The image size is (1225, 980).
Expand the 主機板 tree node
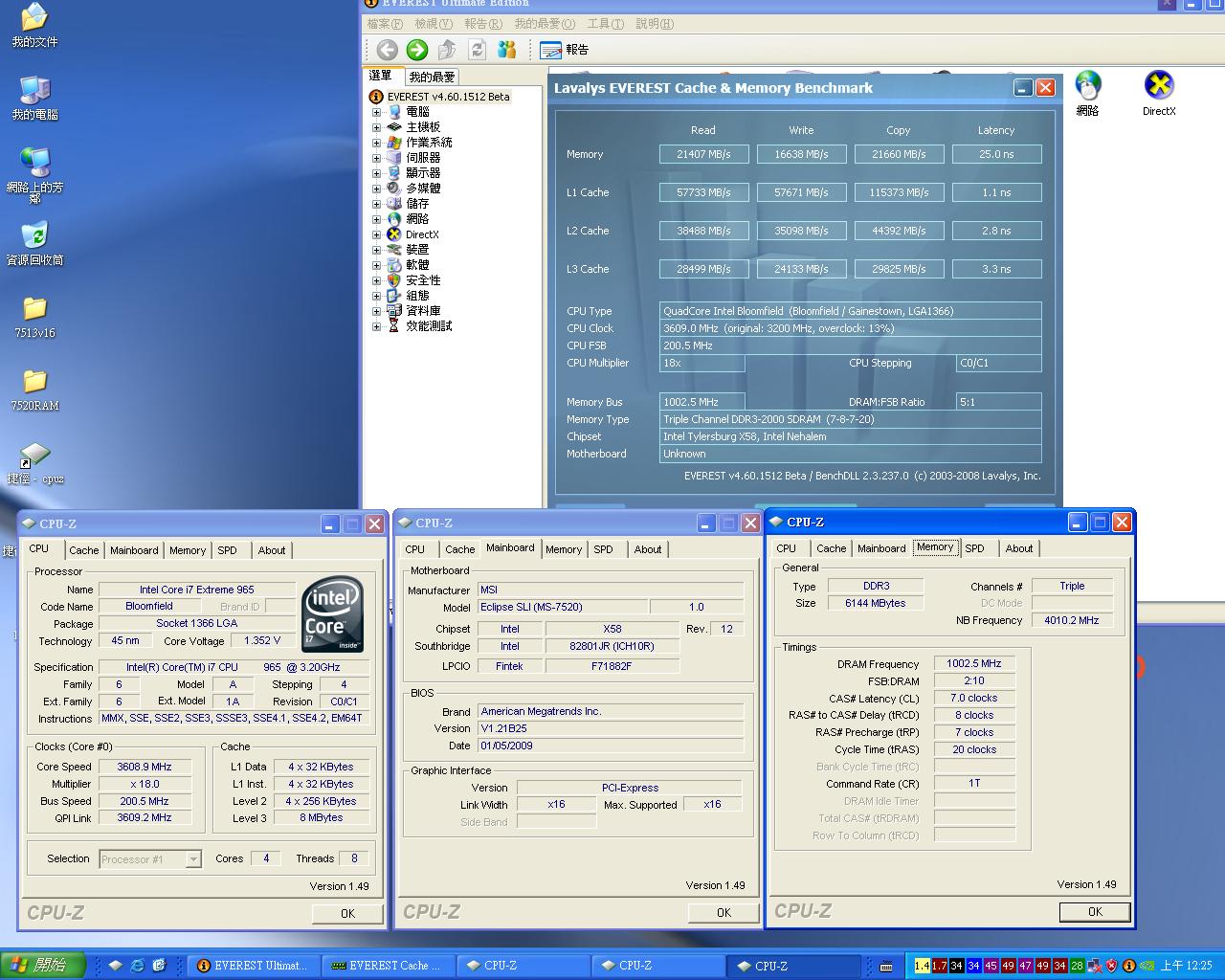[376, 127]
